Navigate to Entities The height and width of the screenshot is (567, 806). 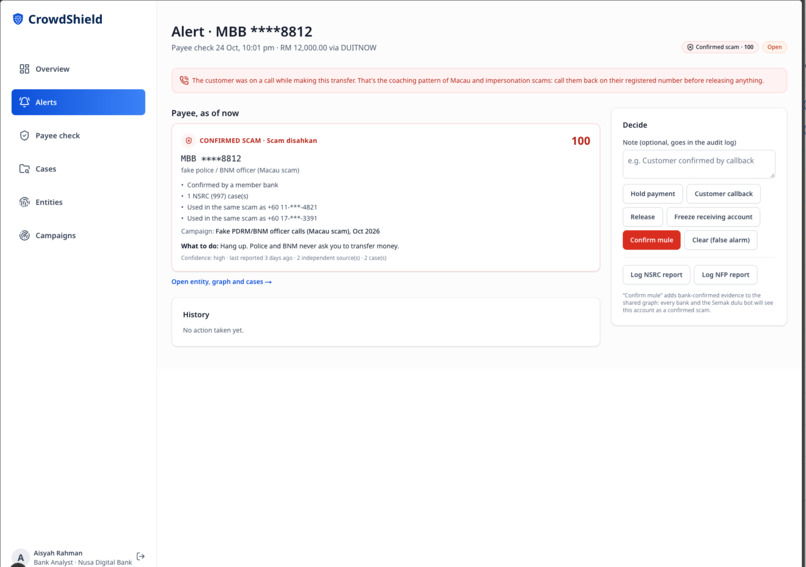click(x=78, y=202)
